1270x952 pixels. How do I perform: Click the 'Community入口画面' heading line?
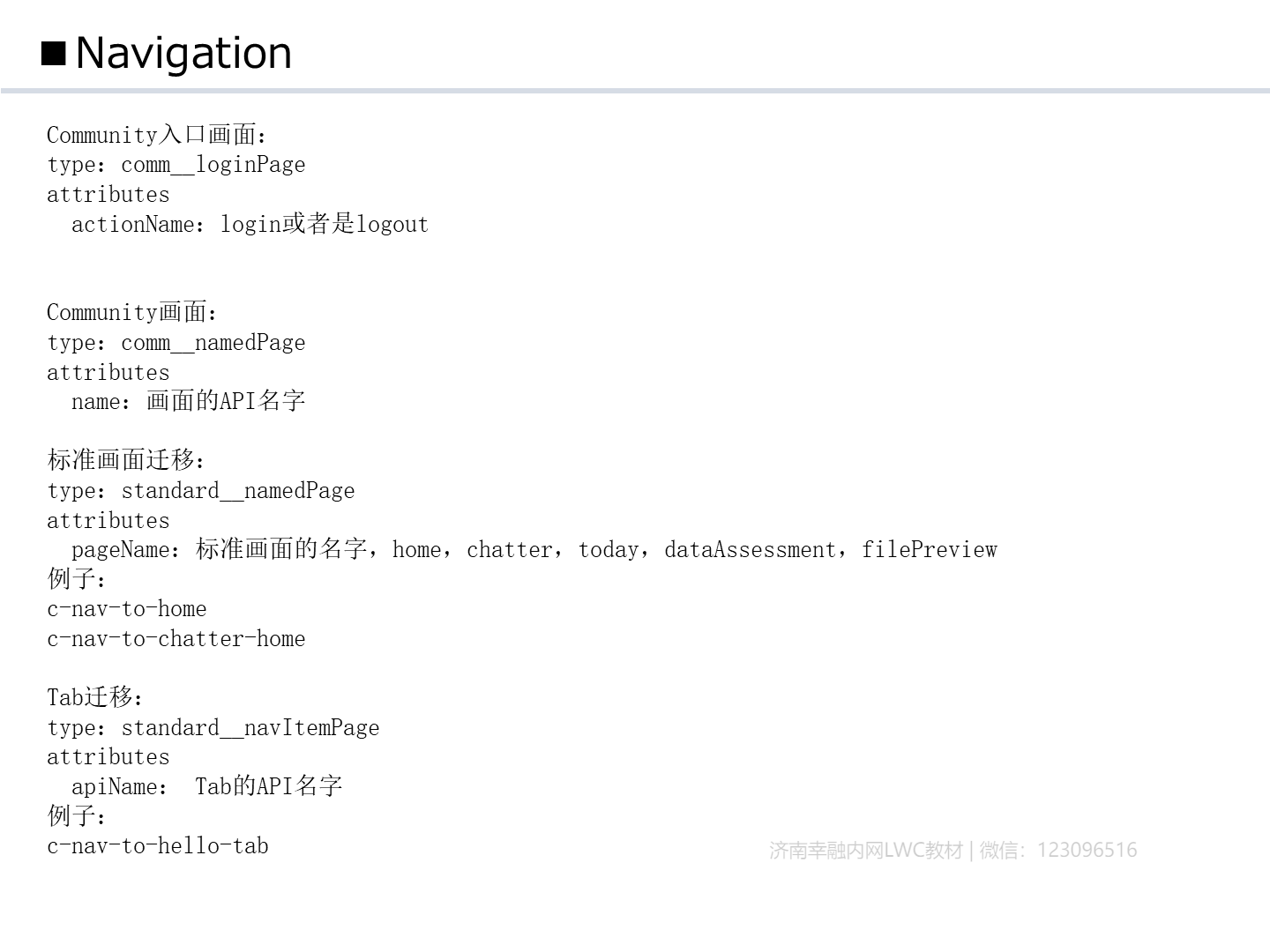coord(156,135)
